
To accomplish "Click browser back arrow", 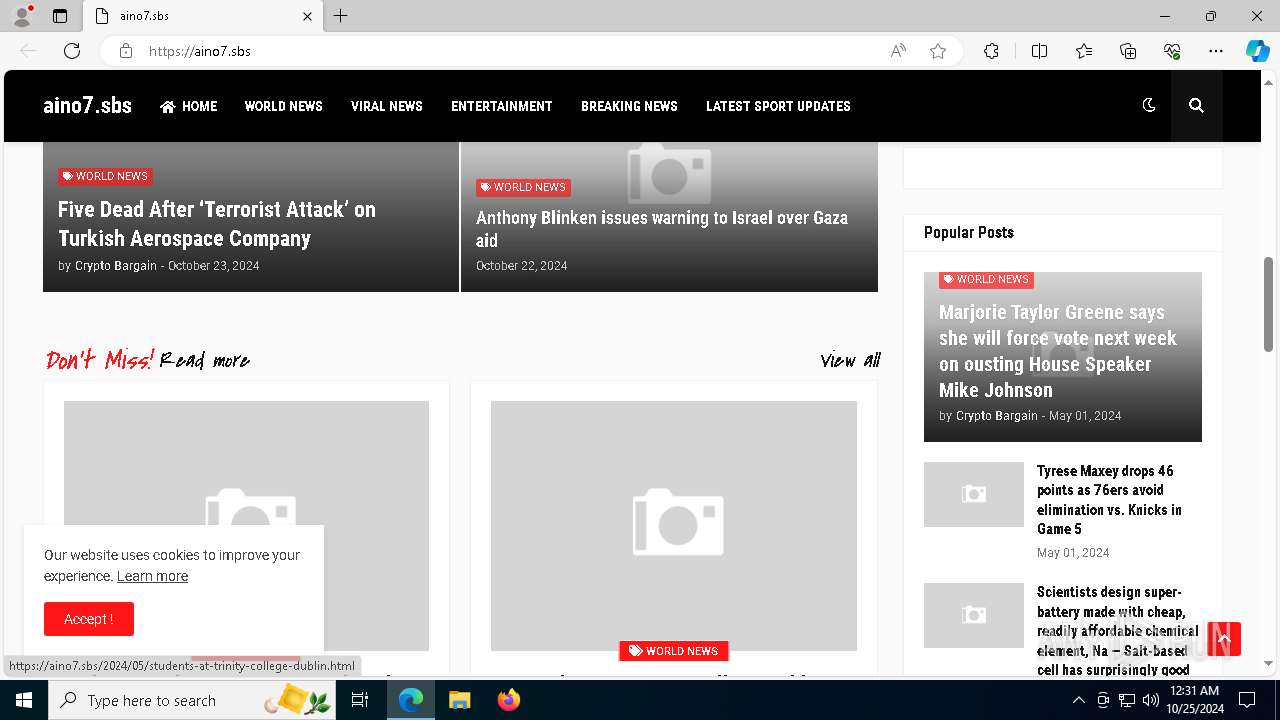I will click(28, 51).
